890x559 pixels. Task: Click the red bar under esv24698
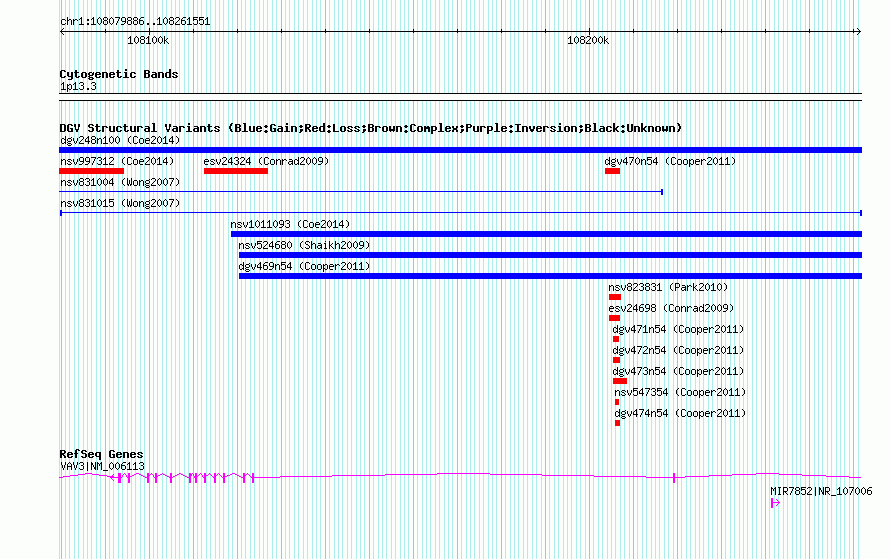click(x=614, y=318)
